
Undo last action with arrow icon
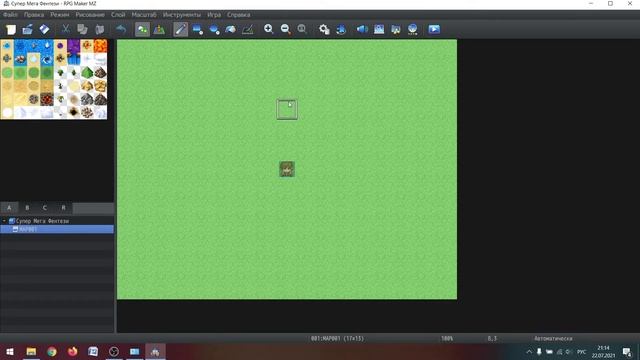121,29
